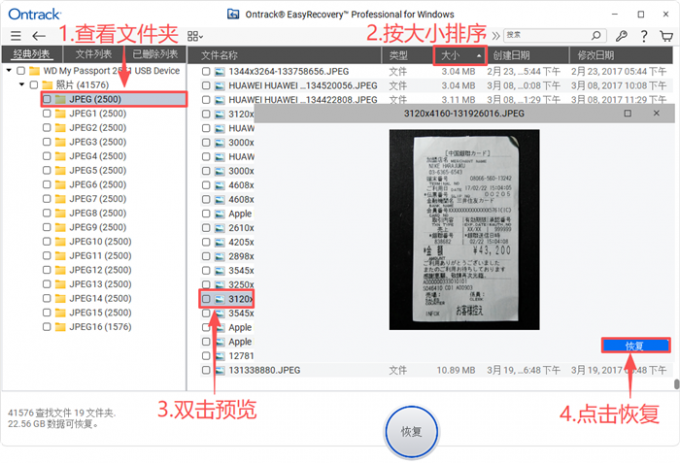This screenshot has width=680, height=463.
Task: Collapse the WD My Passport device node
Action: tap(9, 70)
